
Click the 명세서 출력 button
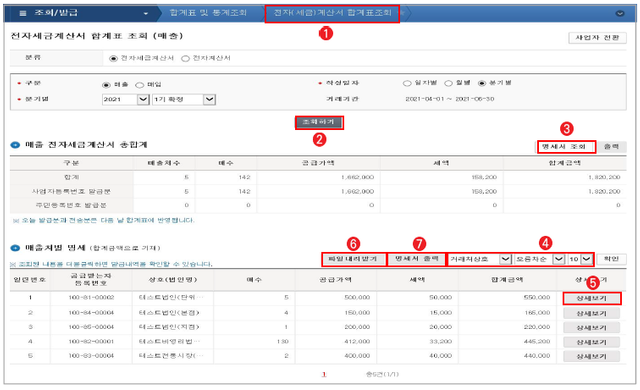pyautogui.click(x=416, y=259)
